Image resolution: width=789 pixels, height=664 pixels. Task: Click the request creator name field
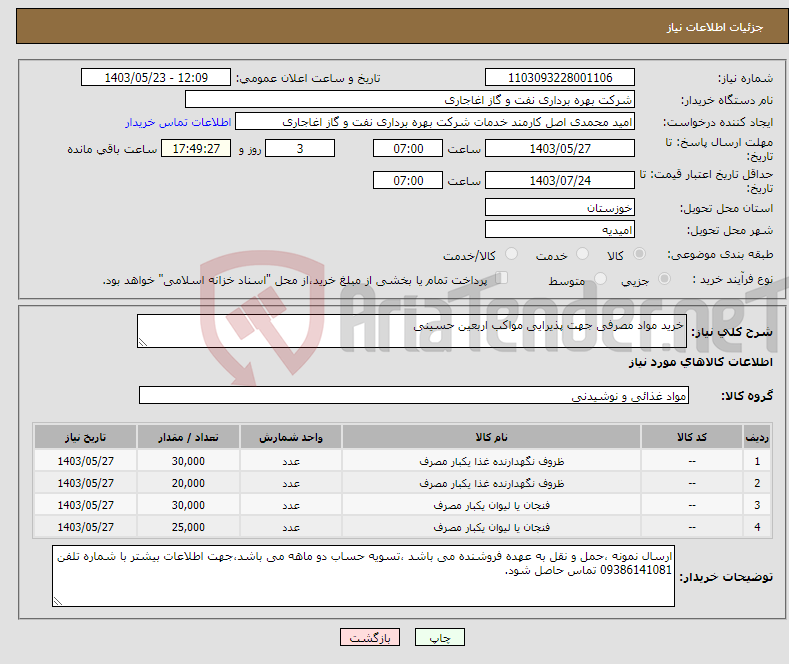click(435, 122)
